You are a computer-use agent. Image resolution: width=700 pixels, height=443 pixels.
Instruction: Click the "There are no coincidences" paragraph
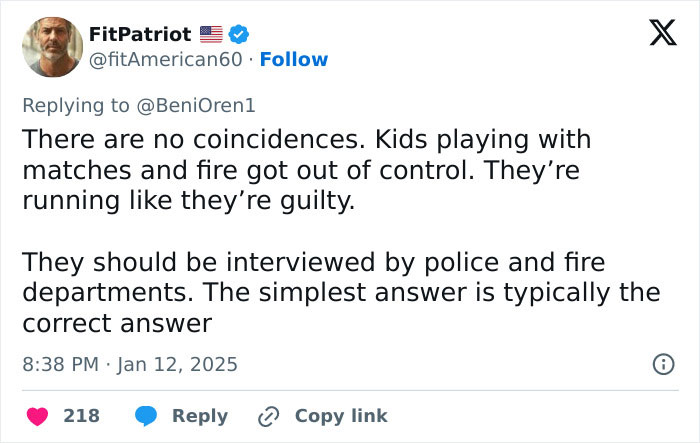click(x=306, y=167)
